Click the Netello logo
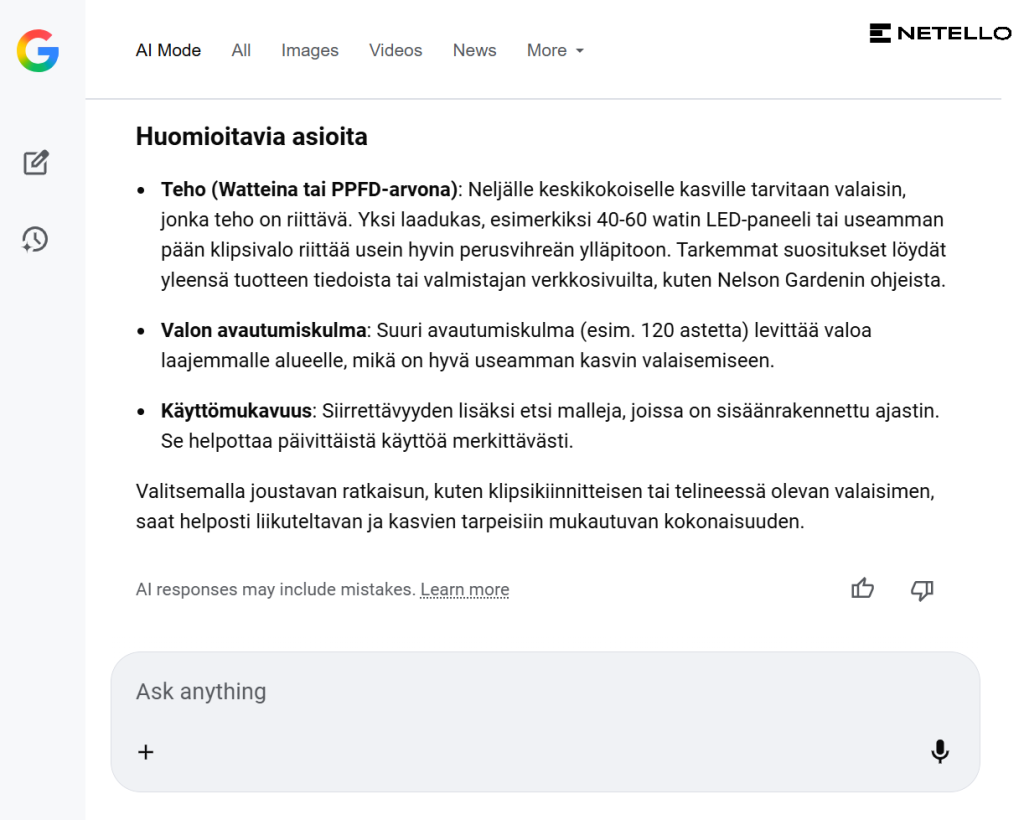Image resolution: width=1024 pixels, height=820 pixels. pos(938,31)
